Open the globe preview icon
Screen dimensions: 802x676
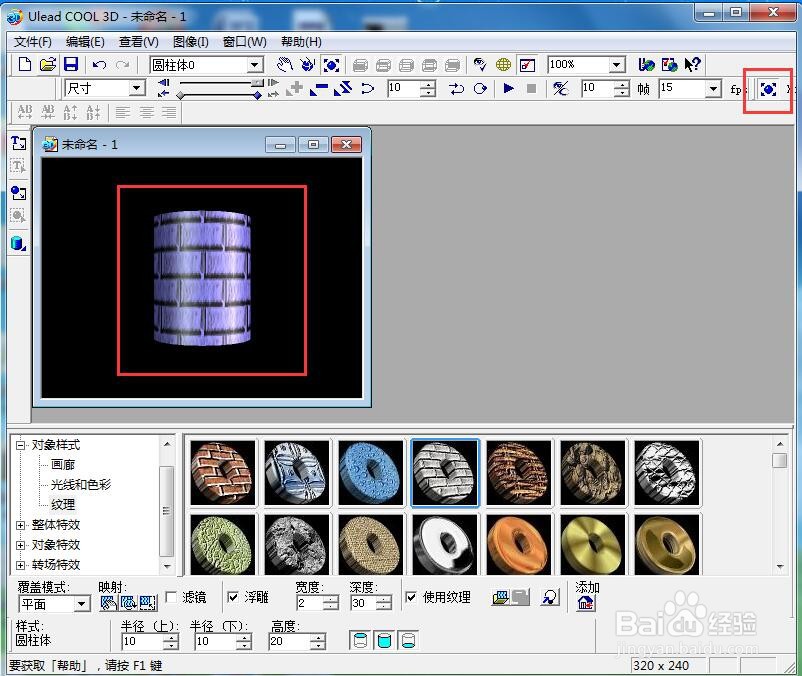click(503, 64)
